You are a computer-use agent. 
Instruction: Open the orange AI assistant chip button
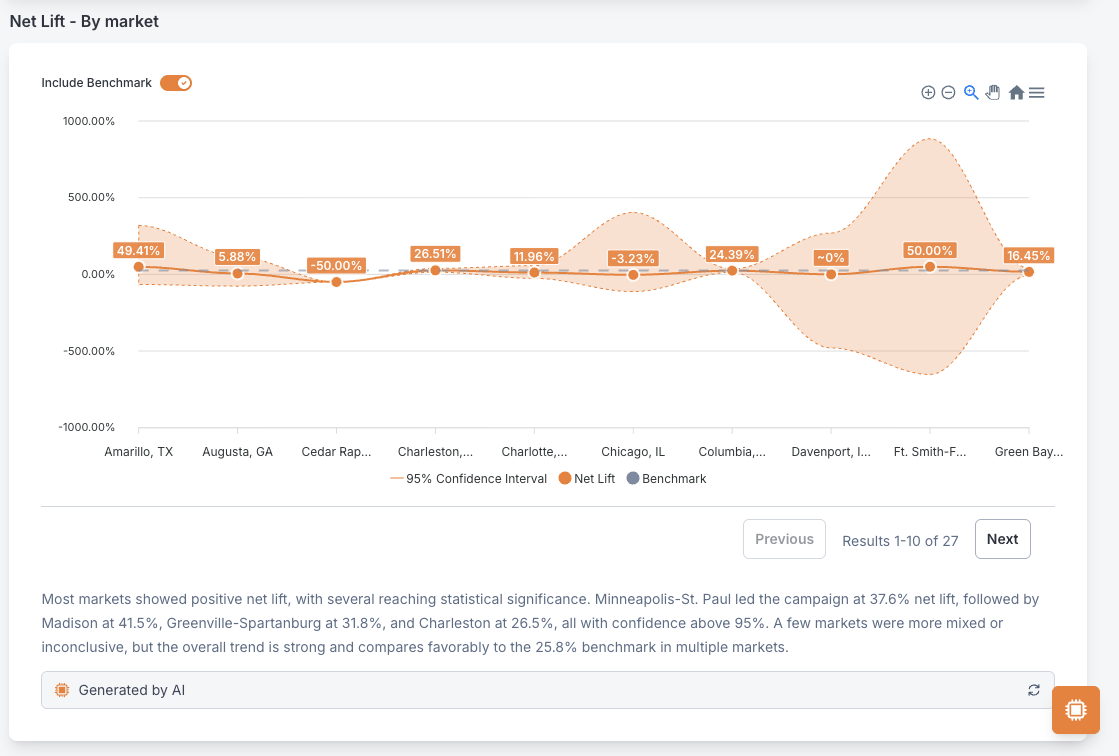1075,710
